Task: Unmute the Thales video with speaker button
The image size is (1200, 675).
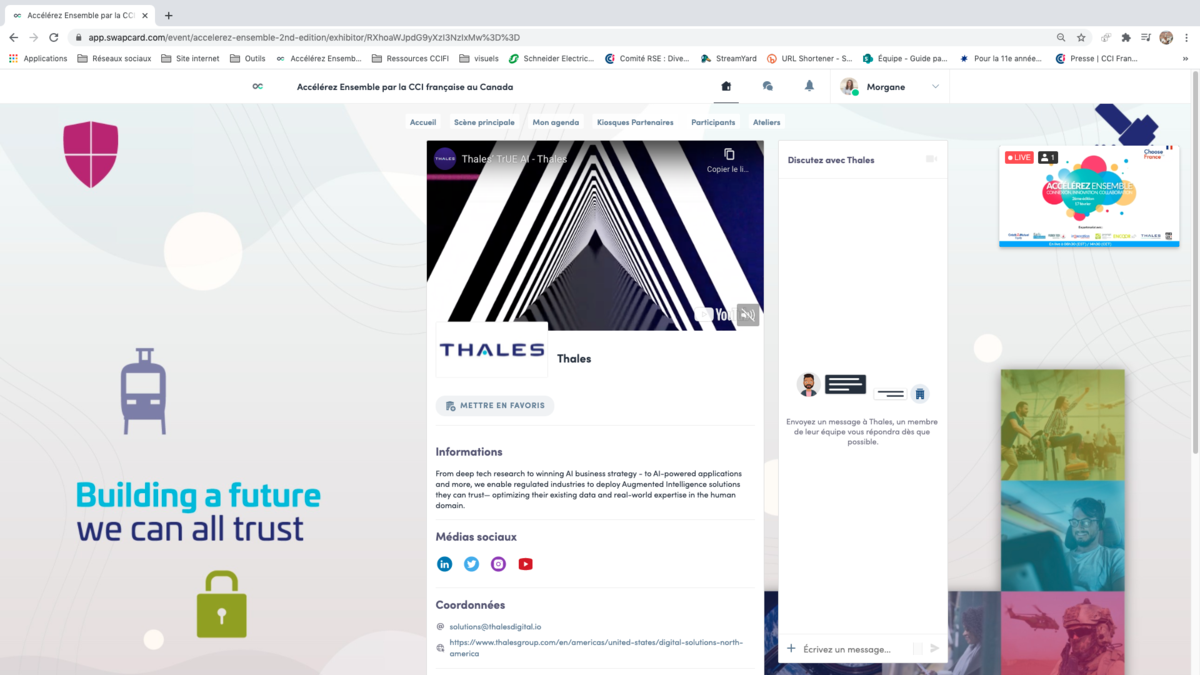Action: (748, 315)
